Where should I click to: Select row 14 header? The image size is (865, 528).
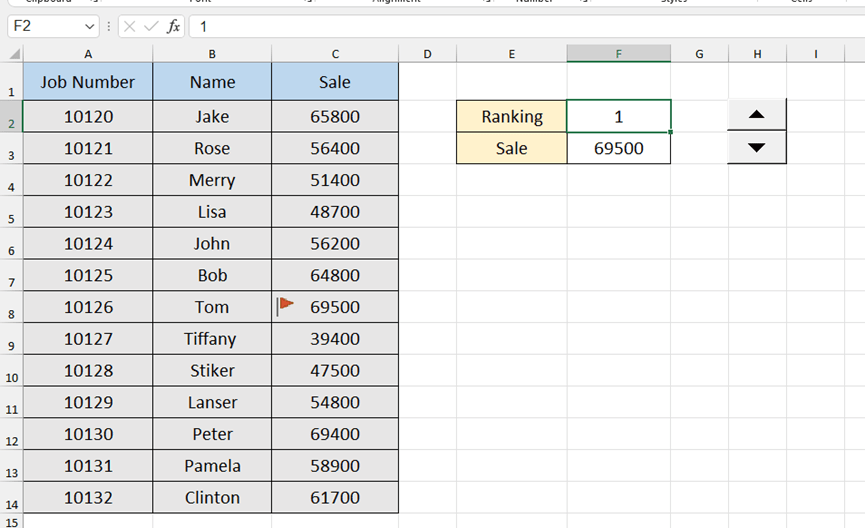[11, 498]
